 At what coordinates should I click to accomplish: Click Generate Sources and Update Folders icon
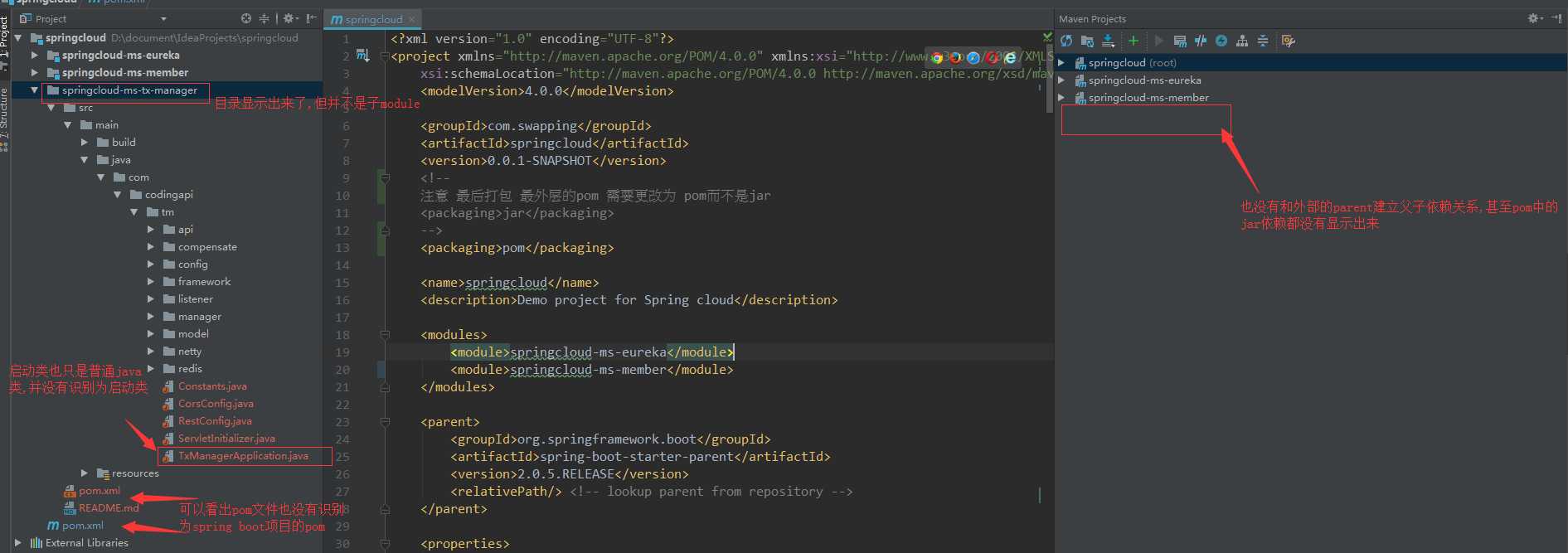(1087, 41)
